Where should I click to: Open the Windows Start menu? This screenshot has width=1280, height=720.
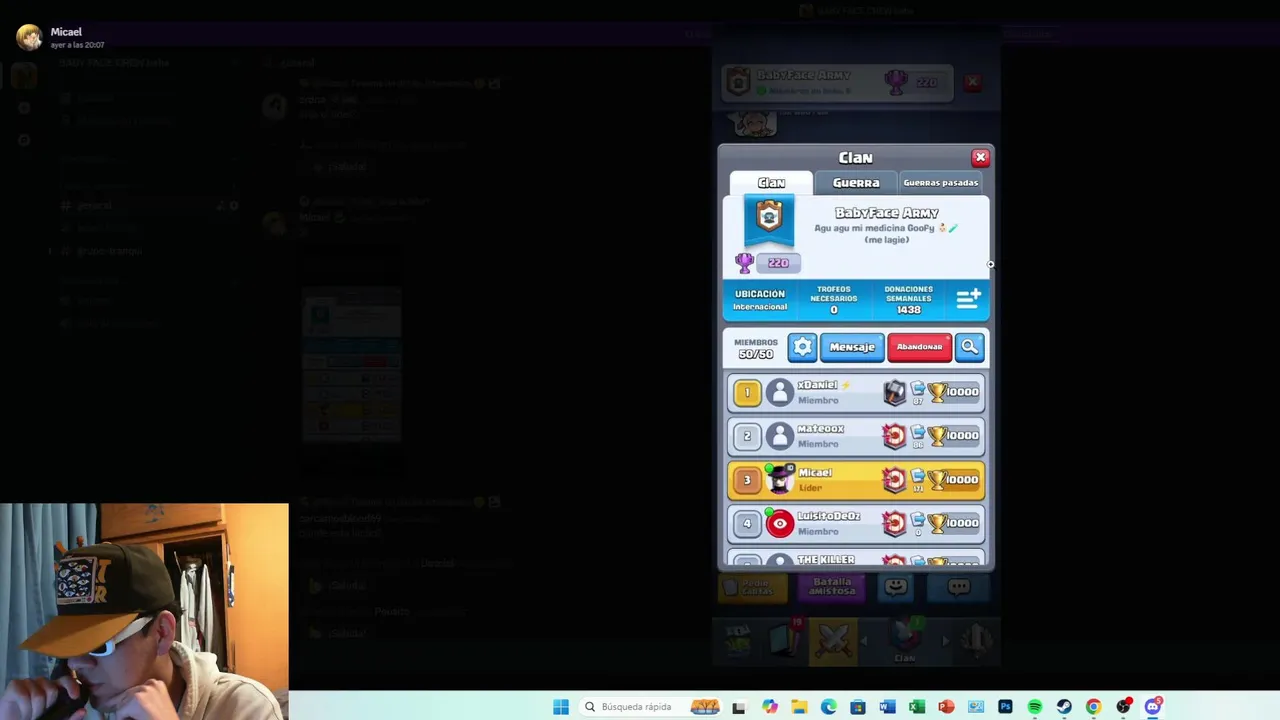click(x=561, y=707)
